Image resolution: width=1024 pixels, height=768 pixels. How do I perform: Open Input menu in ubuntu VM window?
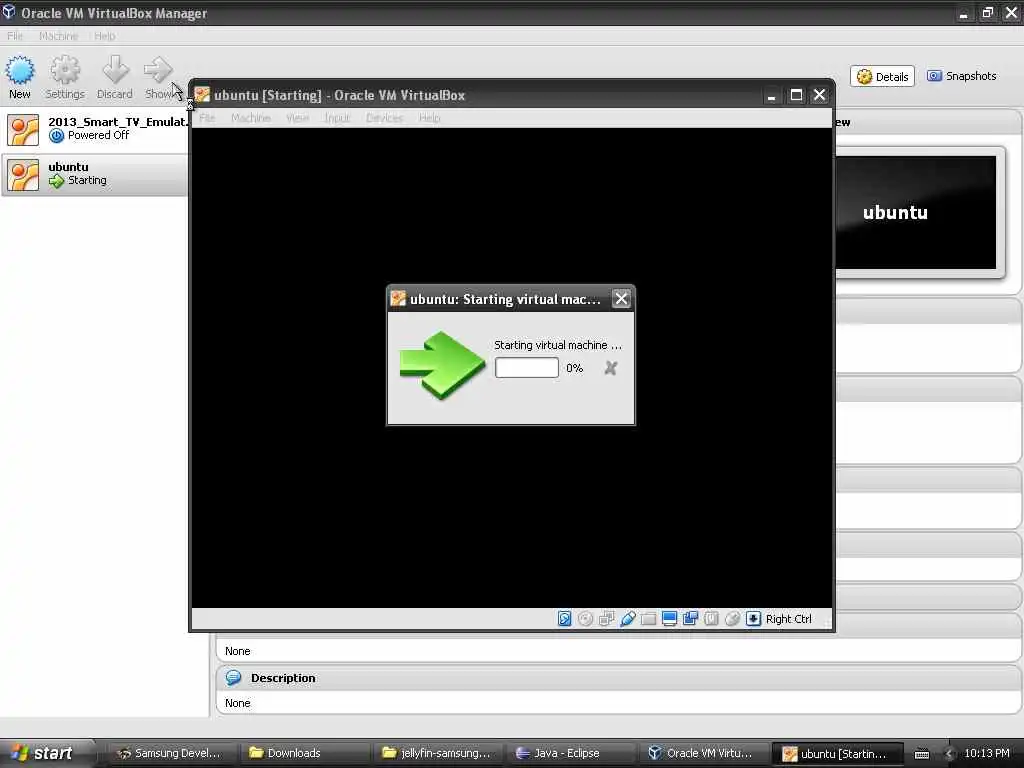(337, 118)
